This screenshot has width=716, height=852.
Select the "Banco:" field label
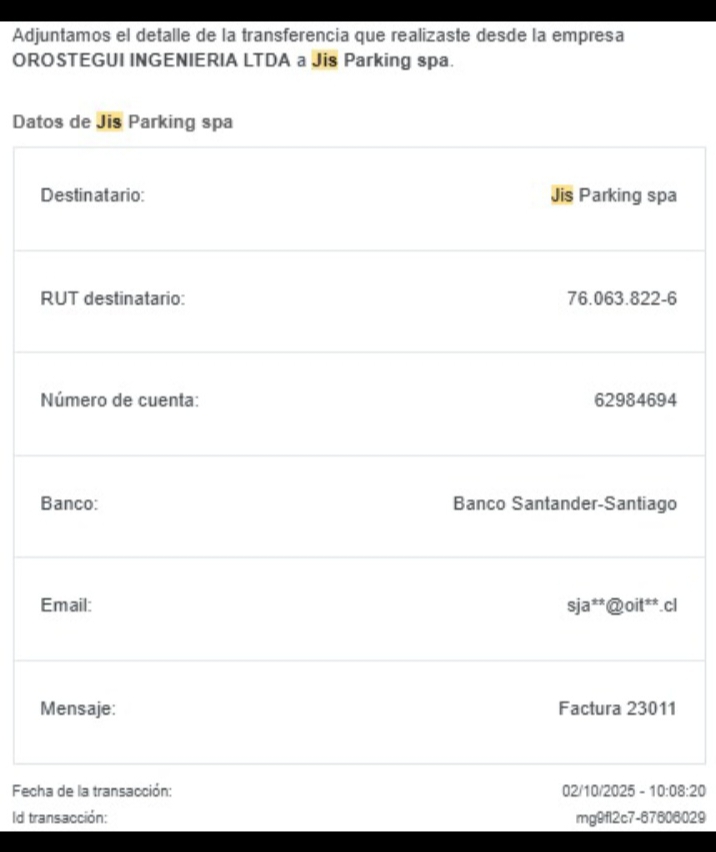69,504
